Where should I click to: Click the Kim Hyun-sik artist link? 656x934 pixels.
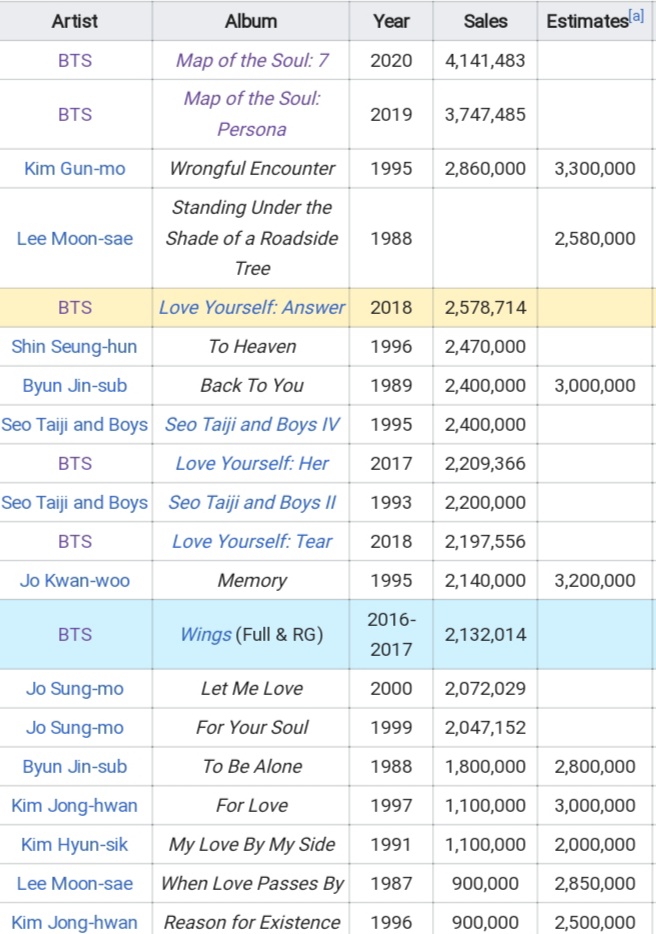click(x=74, y=845)
